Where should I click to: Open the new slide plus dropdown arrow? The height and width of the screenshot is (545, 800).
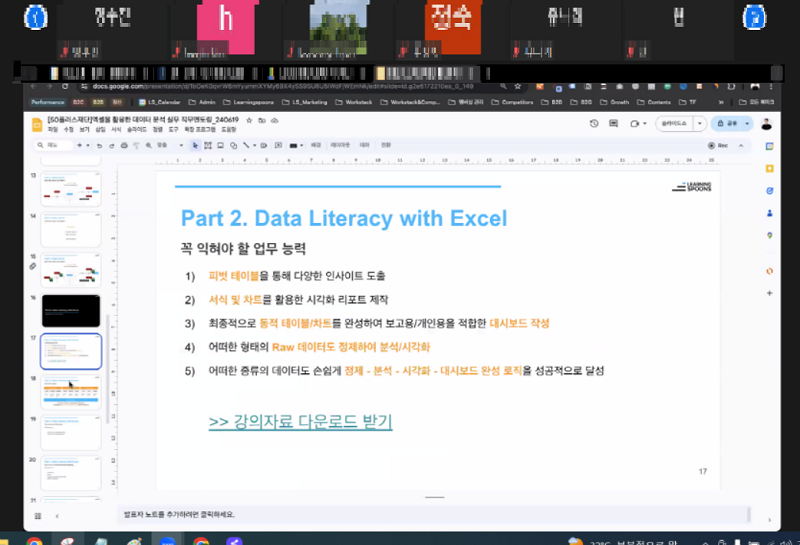click(88, 145)
